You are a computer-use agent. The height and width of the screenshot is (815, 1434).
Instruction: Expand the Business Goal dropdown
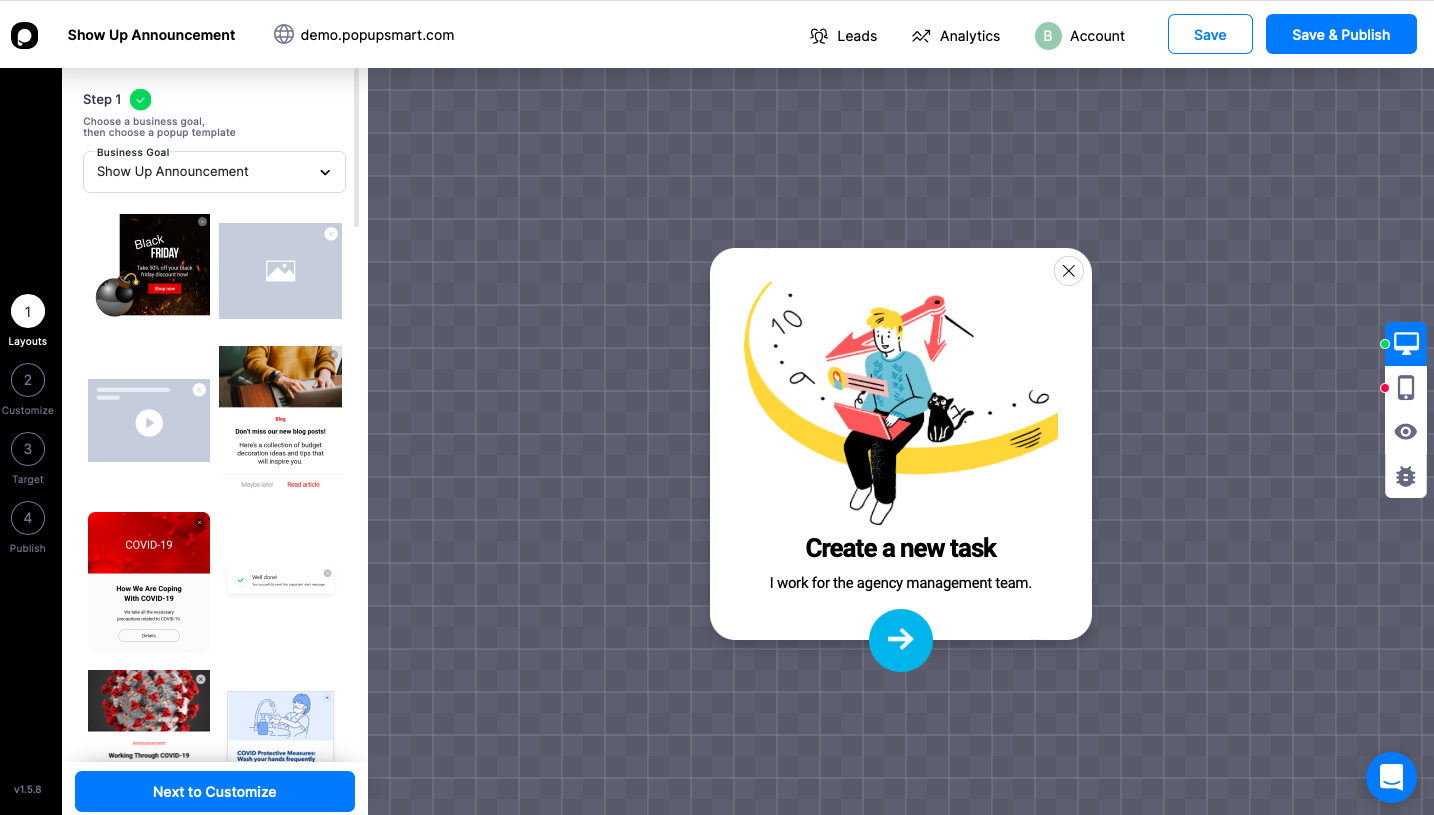click(214, 172)
